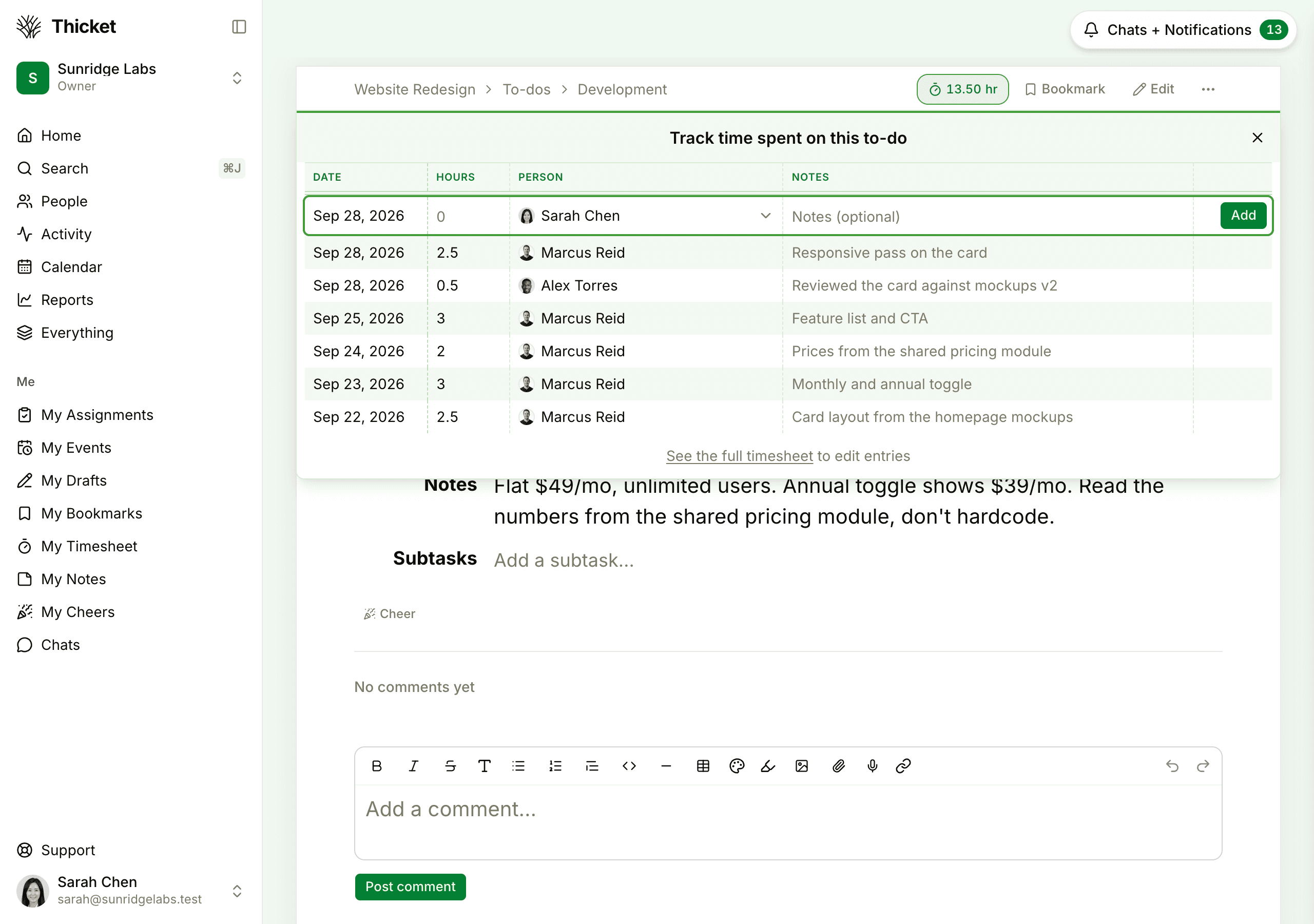The image size is (1314, 924).
Task: Select the highlighter tool icon
Action: (x=768, y=766)
